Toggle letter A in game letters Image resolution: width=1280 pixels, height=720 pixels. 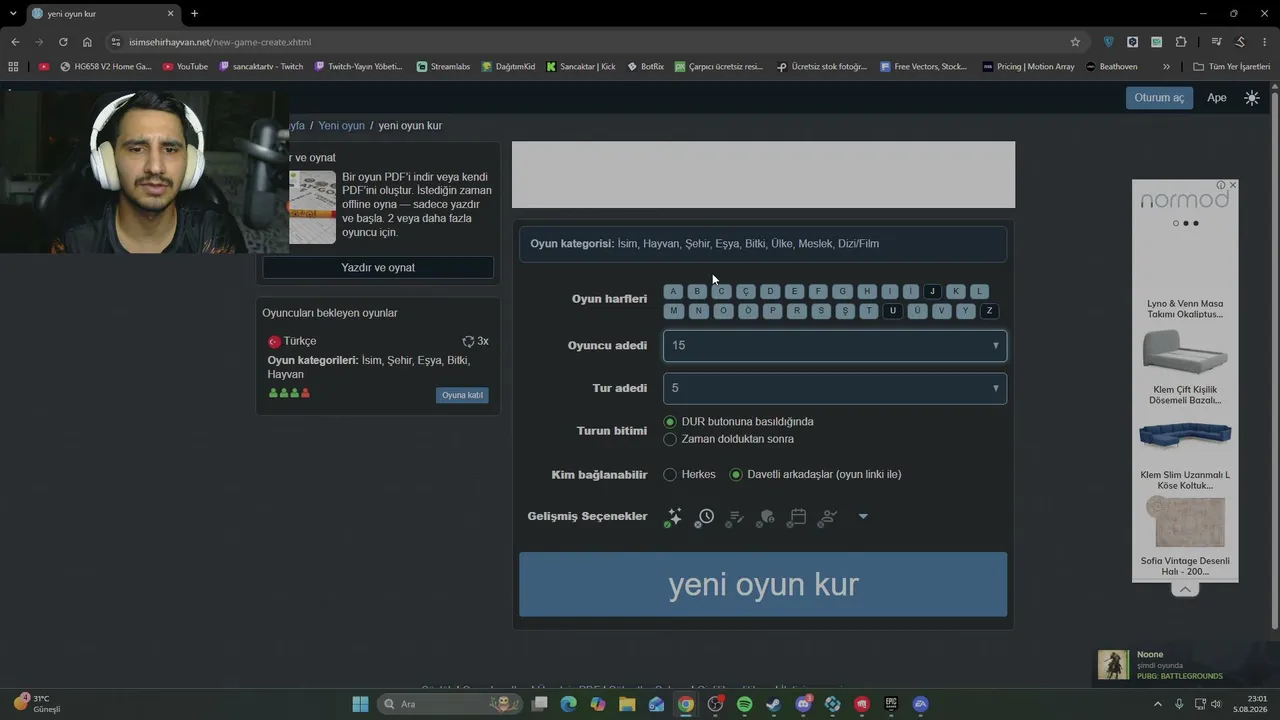[x=673, y=292]
